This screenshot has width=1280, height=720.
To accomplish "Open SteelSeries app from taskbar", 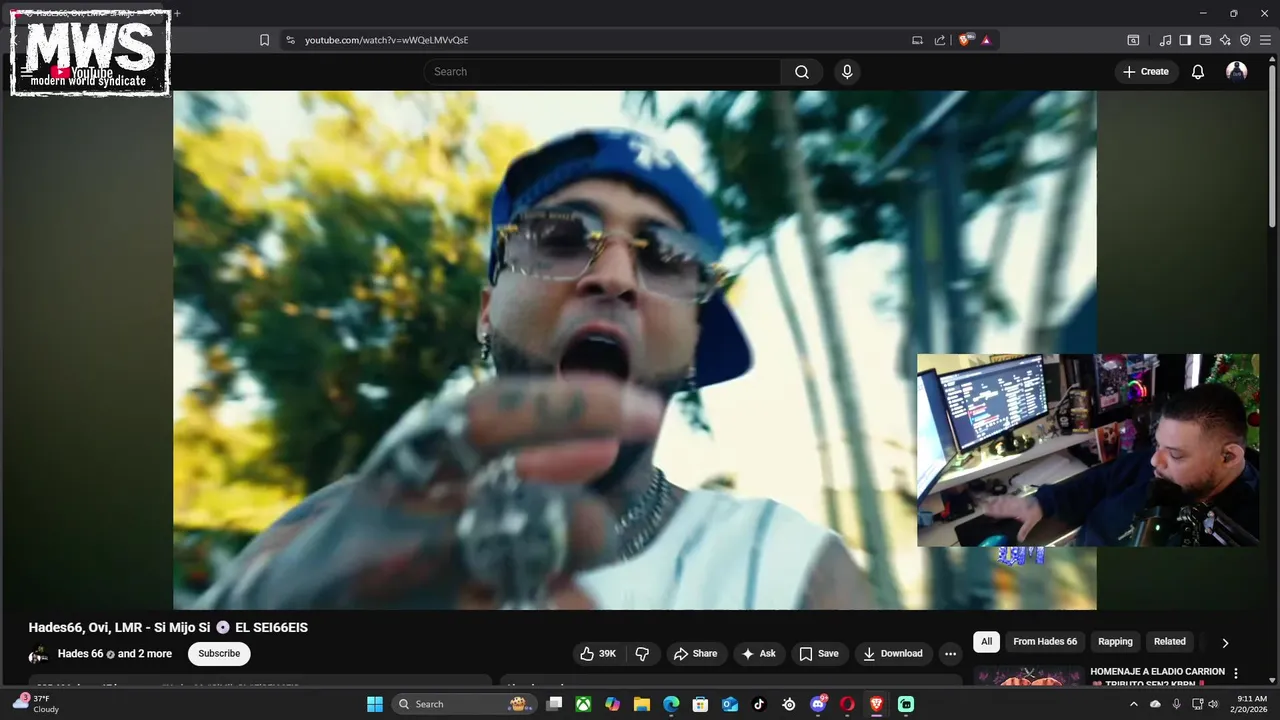I will (789, 704).
